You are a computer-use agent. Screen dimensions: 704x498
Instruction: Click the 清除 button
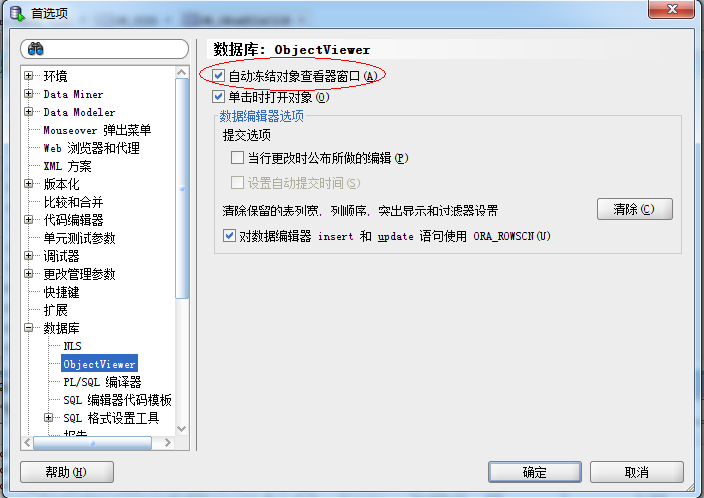pyautogui.click(x=634, y=209)
